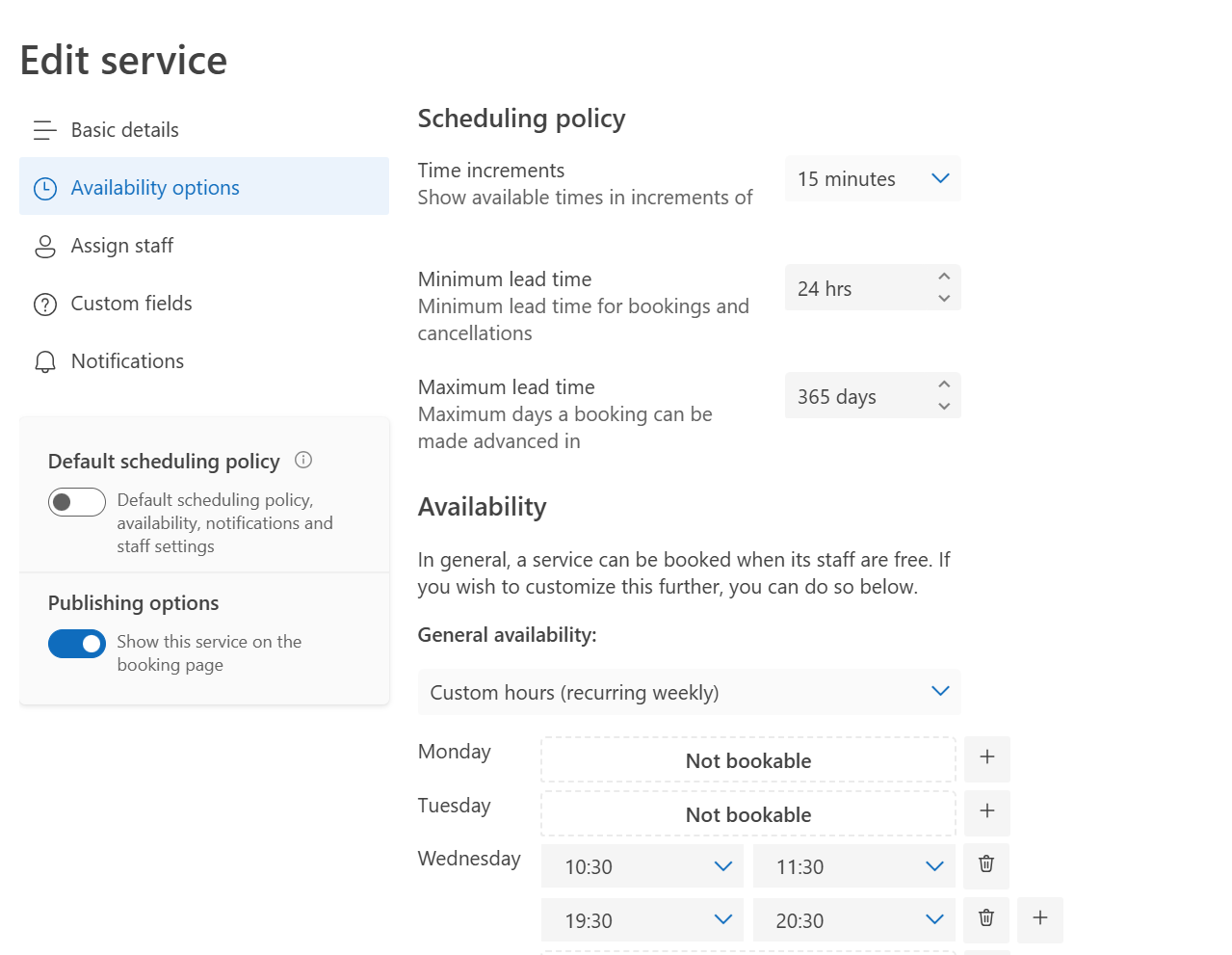1232x955 pixels.
Task: Click Tuesday Not bookable box
Action: click(748, 814)
